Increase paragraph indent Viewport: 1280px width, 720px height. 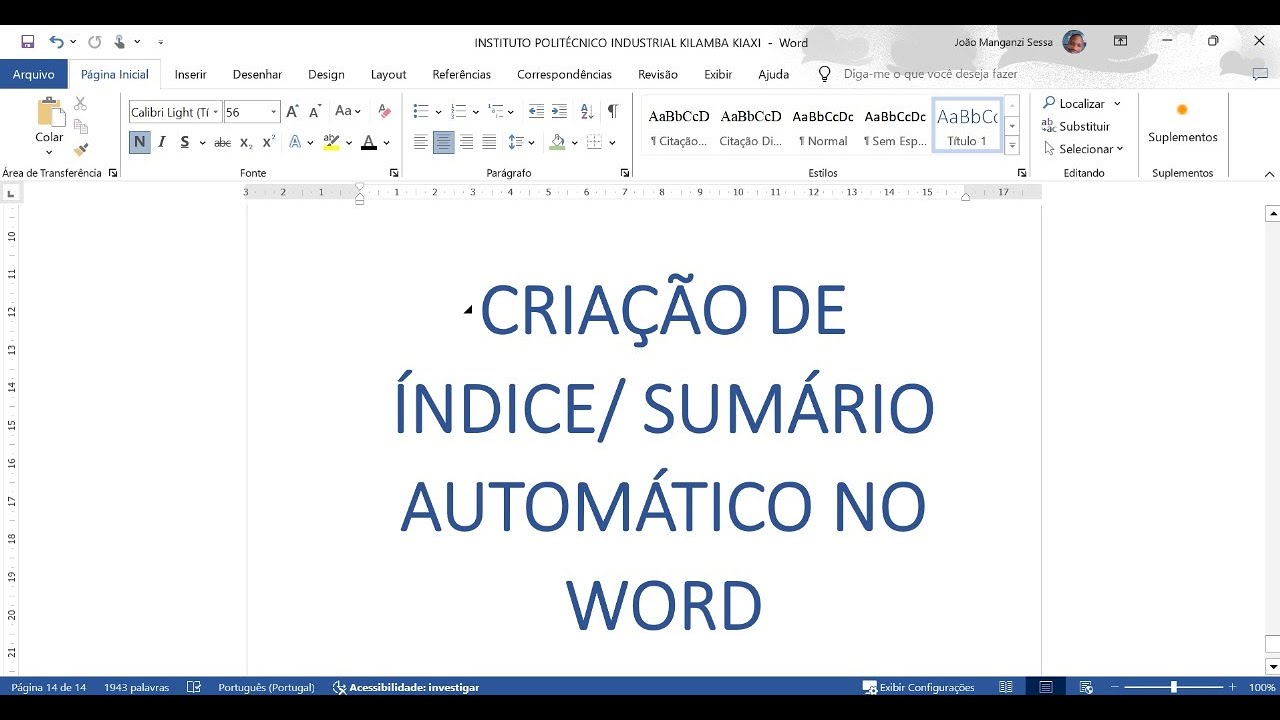(559, 112)
